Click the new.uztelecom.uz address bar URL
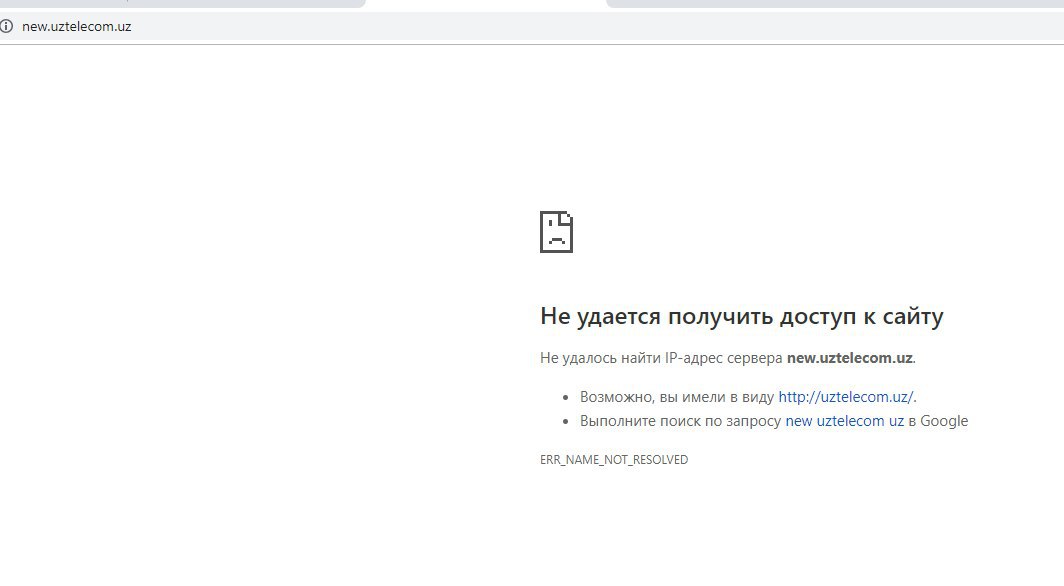The height and width of the screenshot is (586, 1064). pyautogui.click(x=77, y=26)
